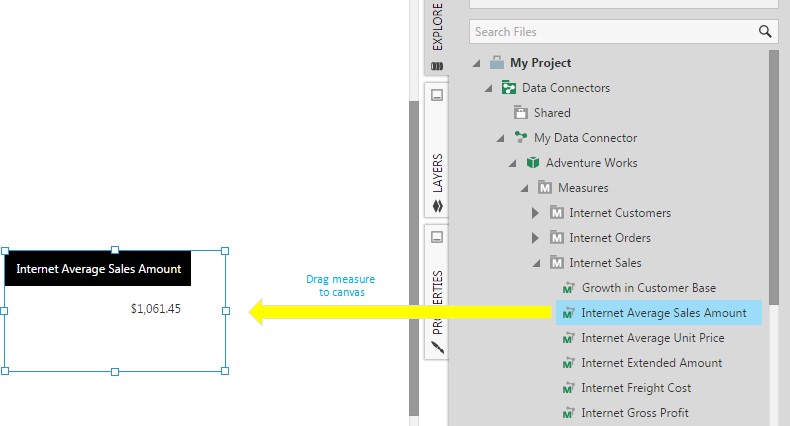The width and height of the screenshot is (790, 426).
Task: Click the explorer tree vertical scrollbar
Action: (774, 176)
